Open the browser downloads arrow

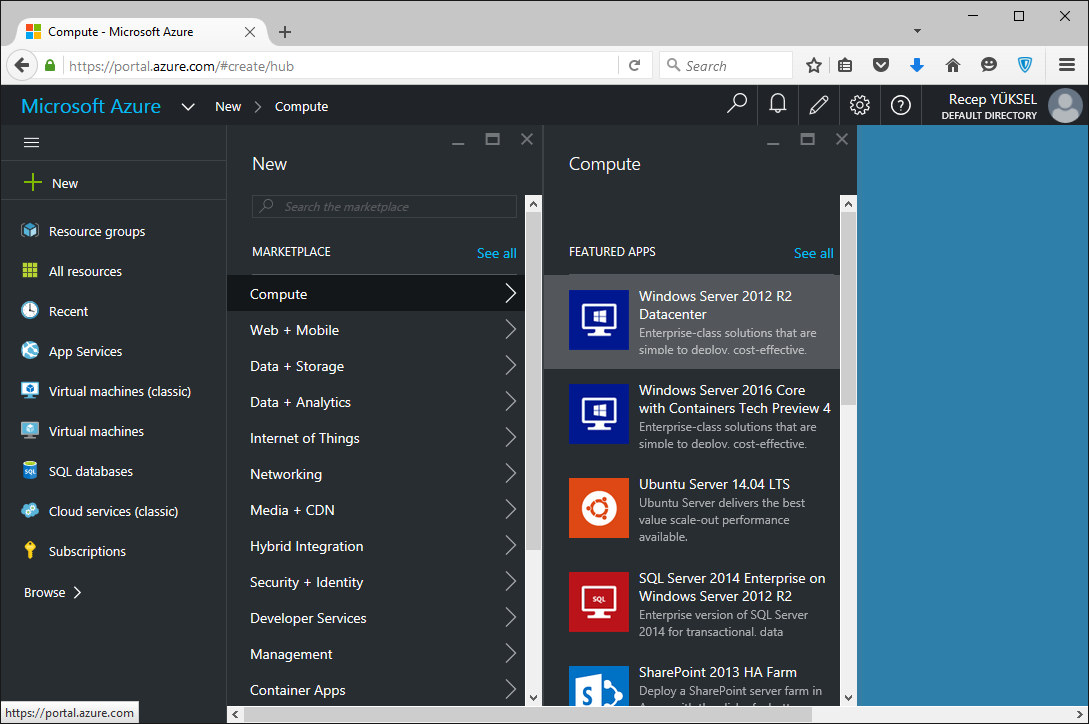(917, 65)
